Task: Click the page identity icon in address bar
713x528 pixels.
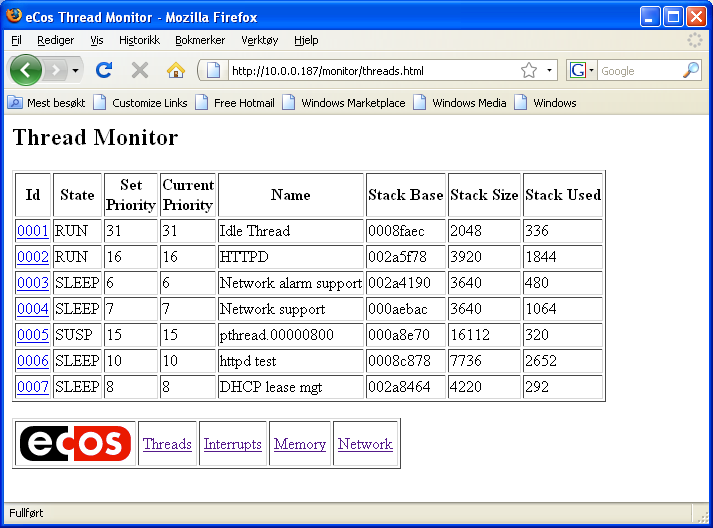Action: click(213, 70)
